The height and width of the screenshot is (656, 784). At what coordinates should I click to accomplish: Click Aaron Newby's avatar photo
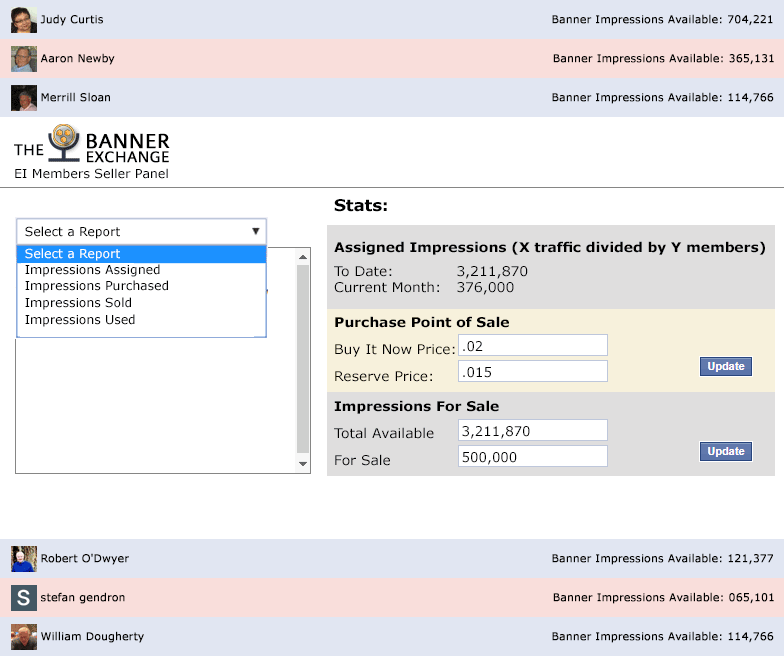pyautogui.click(x=24, y=59)
